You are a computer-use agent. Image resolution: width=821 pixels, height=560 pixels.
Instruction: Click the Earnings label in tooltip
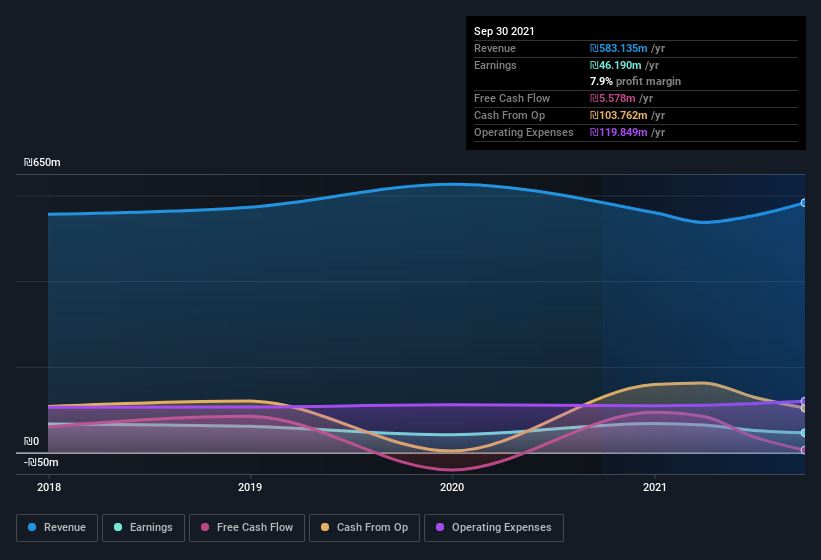point(495,65)
